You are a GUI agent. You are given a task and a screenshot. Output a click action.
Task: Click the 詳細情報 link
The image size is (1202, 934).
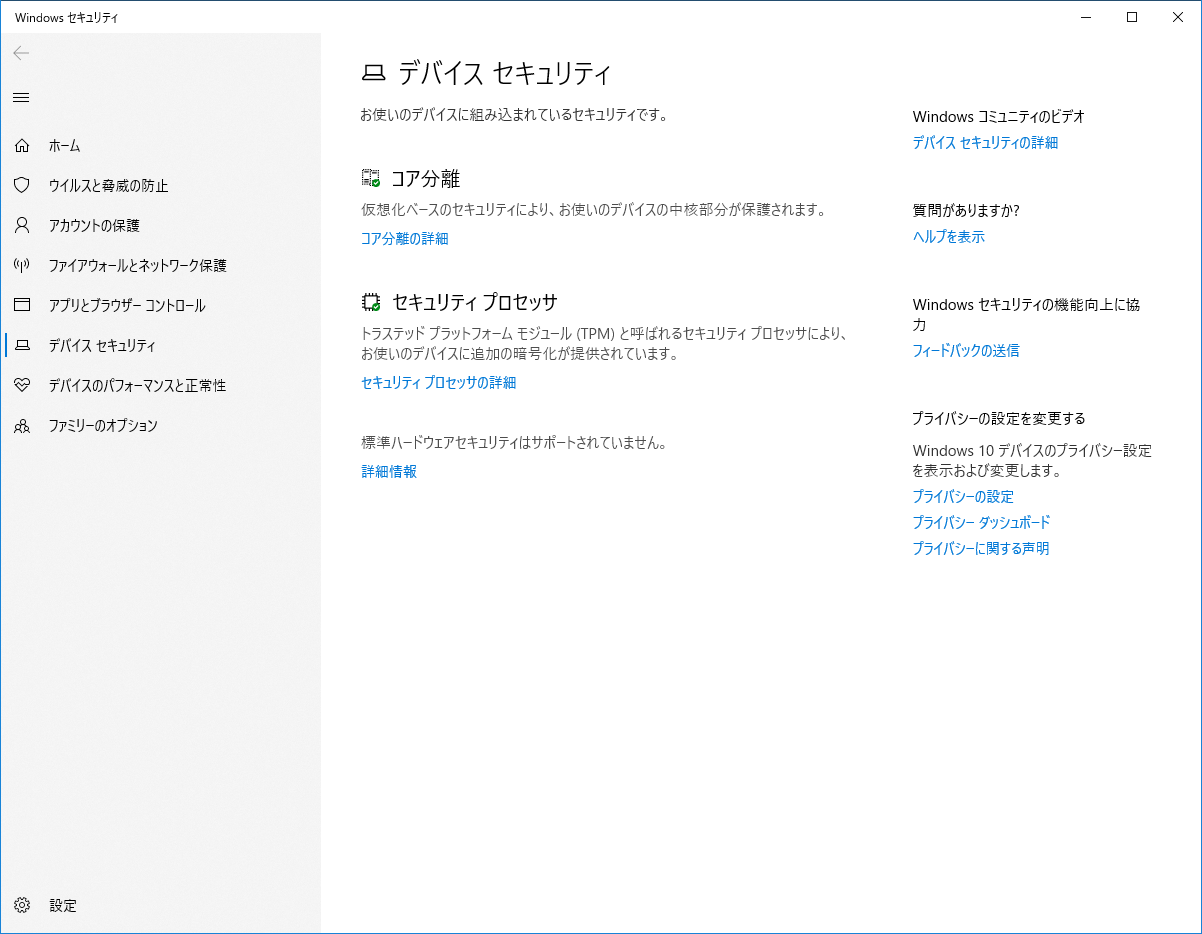click(389, 472)
